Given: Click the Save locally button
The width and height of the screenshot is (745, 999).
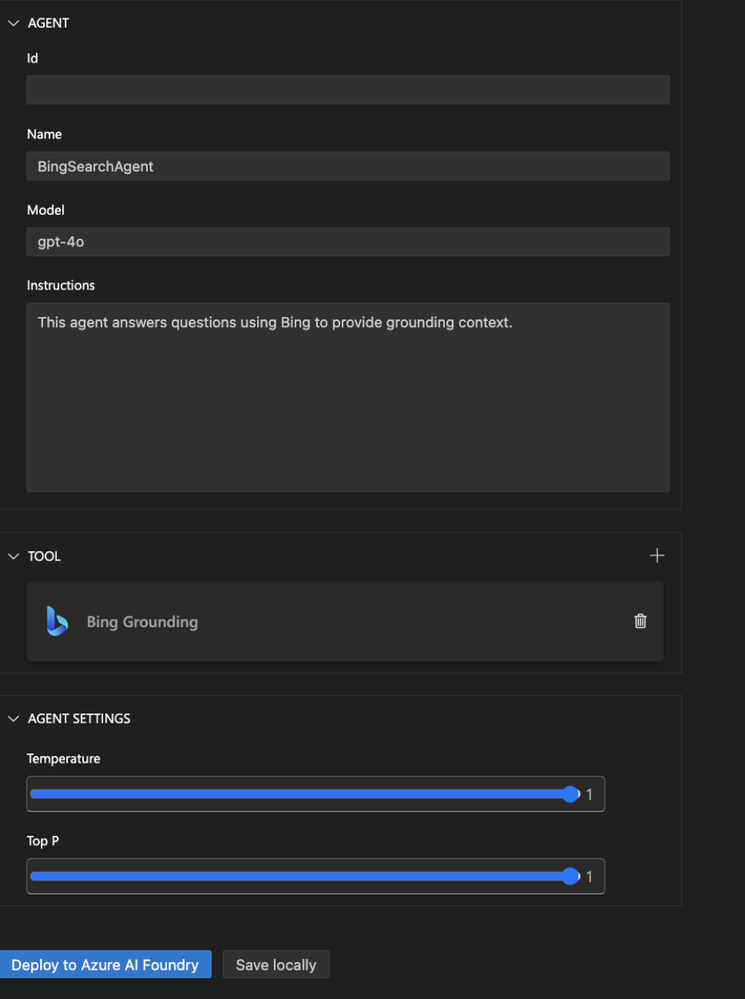Looking at the screenshot, I should point(276,965).
